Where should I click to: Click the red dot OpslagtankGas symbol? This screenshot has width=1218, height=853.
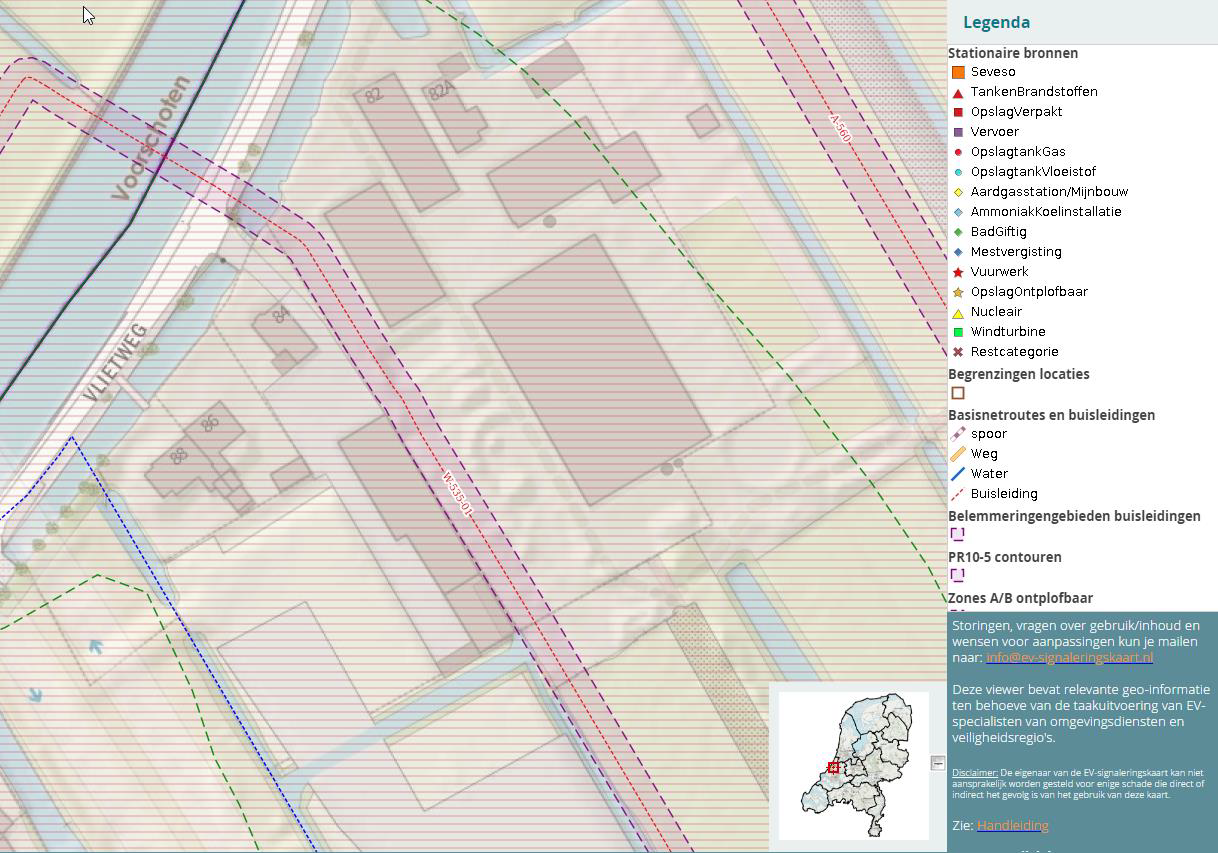pos(958,152)
